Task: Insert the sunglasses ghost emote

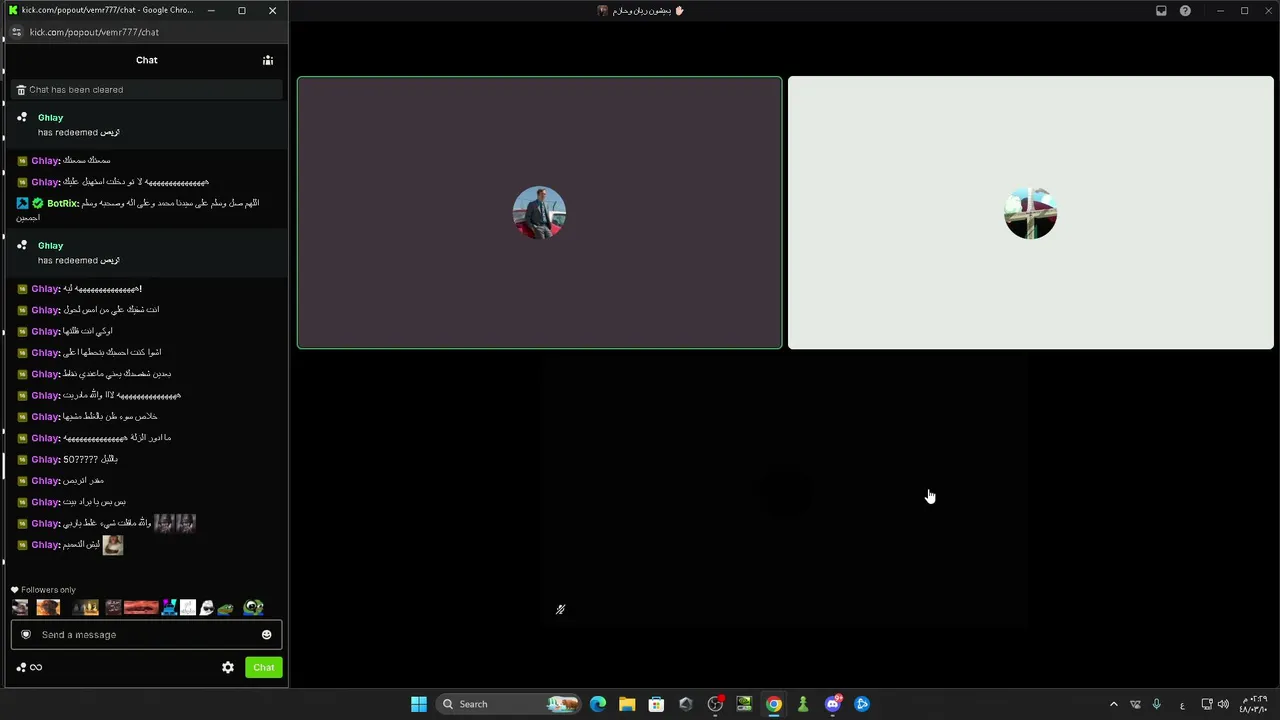Action: (x=206, y=608)
